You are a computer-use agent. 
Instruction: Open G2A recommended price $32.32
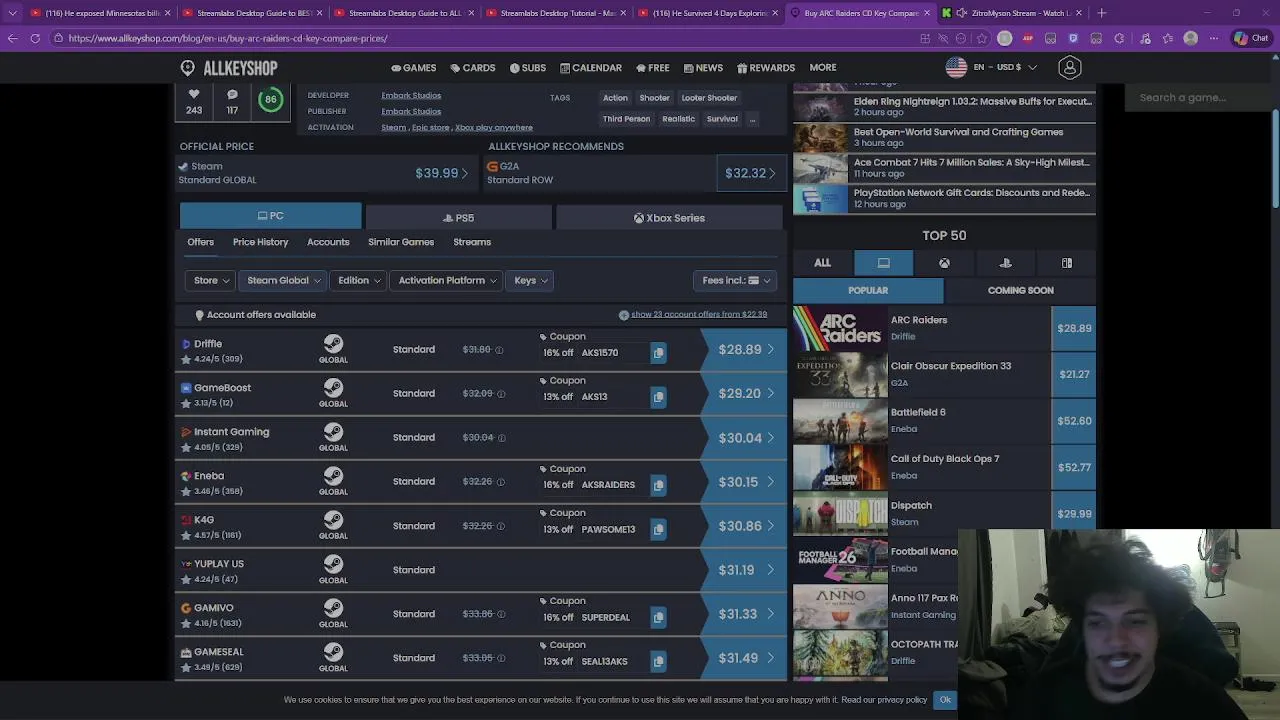[x=750, y=173]
